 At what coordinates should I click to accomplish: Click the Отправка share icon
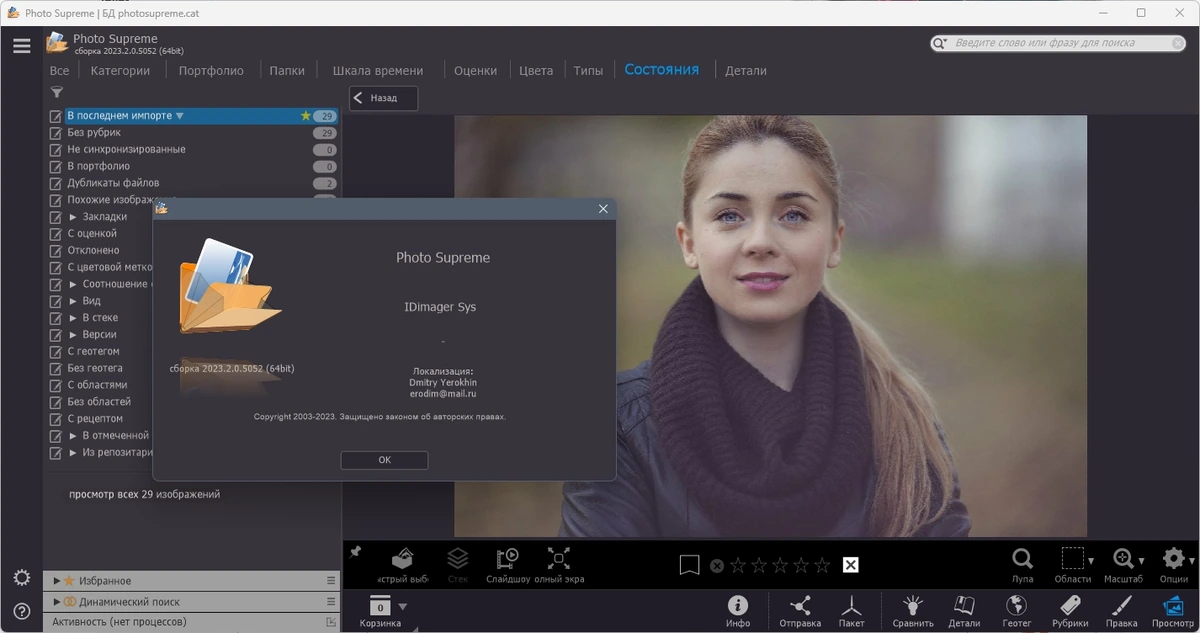pos(800,611)
